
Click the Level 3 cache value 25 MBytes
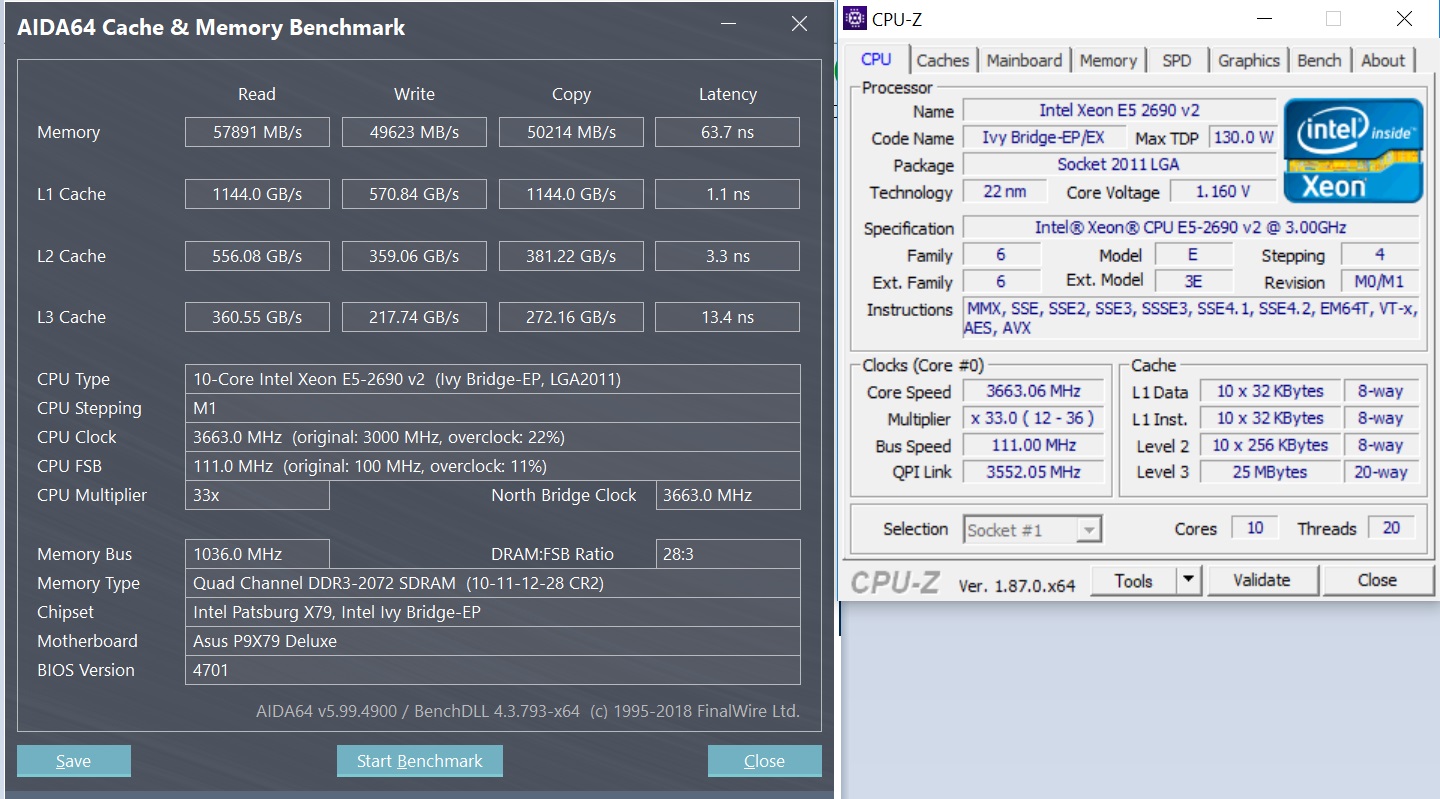[x=1270, y=472]
